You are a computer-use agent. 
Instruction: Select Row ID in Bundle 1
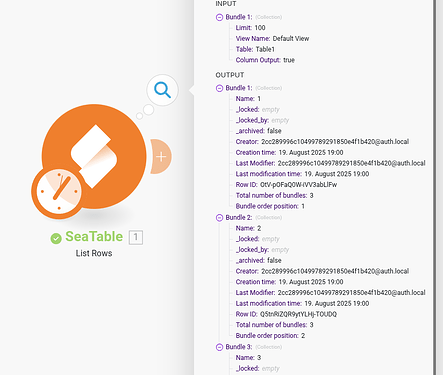click(286, 185)
